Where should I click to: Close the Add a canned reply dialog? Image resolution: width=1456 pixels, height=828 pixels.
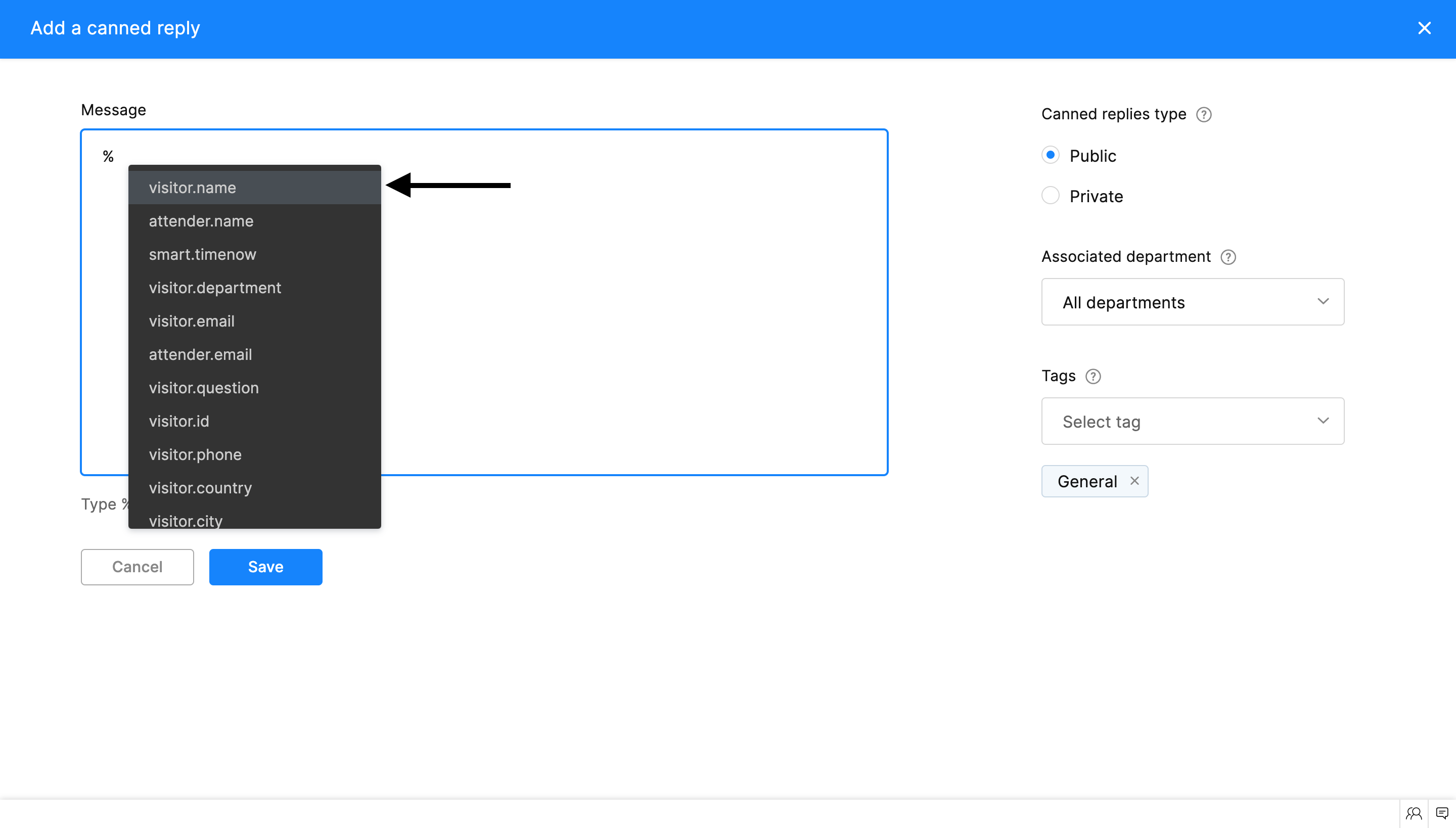click(x=1424, y=28)
